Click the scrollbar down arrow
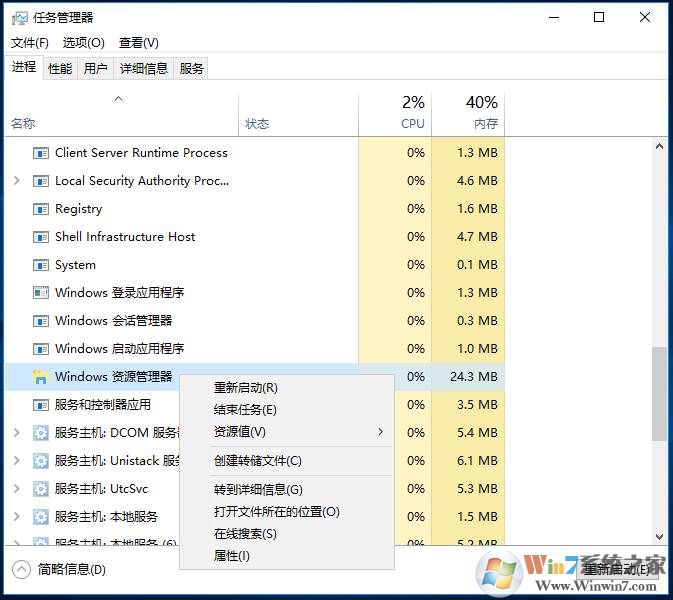The width and height of the screenshot is (673, 600). click(x=659, y=536)
